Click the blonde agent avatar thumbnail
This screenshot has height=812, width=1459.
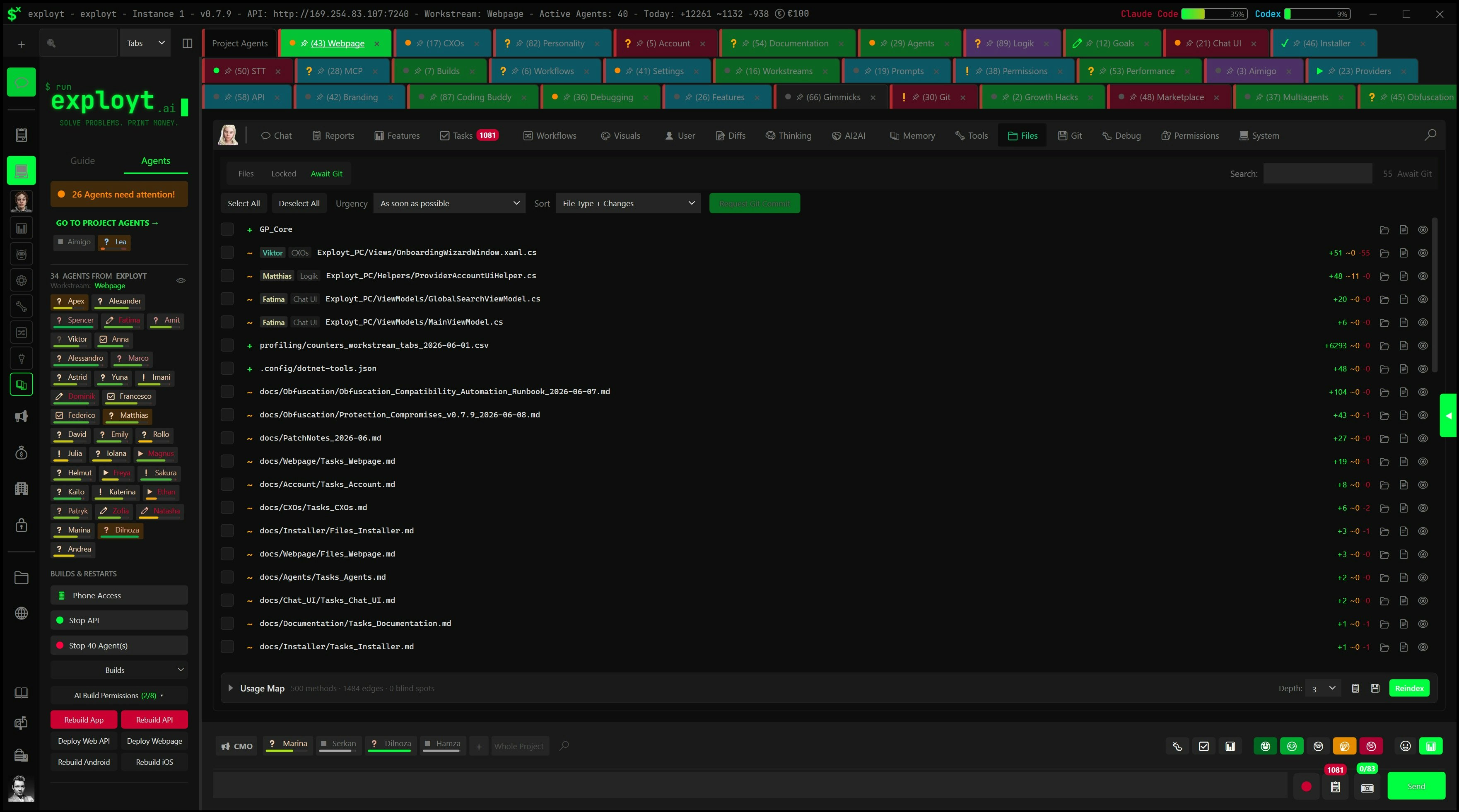(228, 135)
